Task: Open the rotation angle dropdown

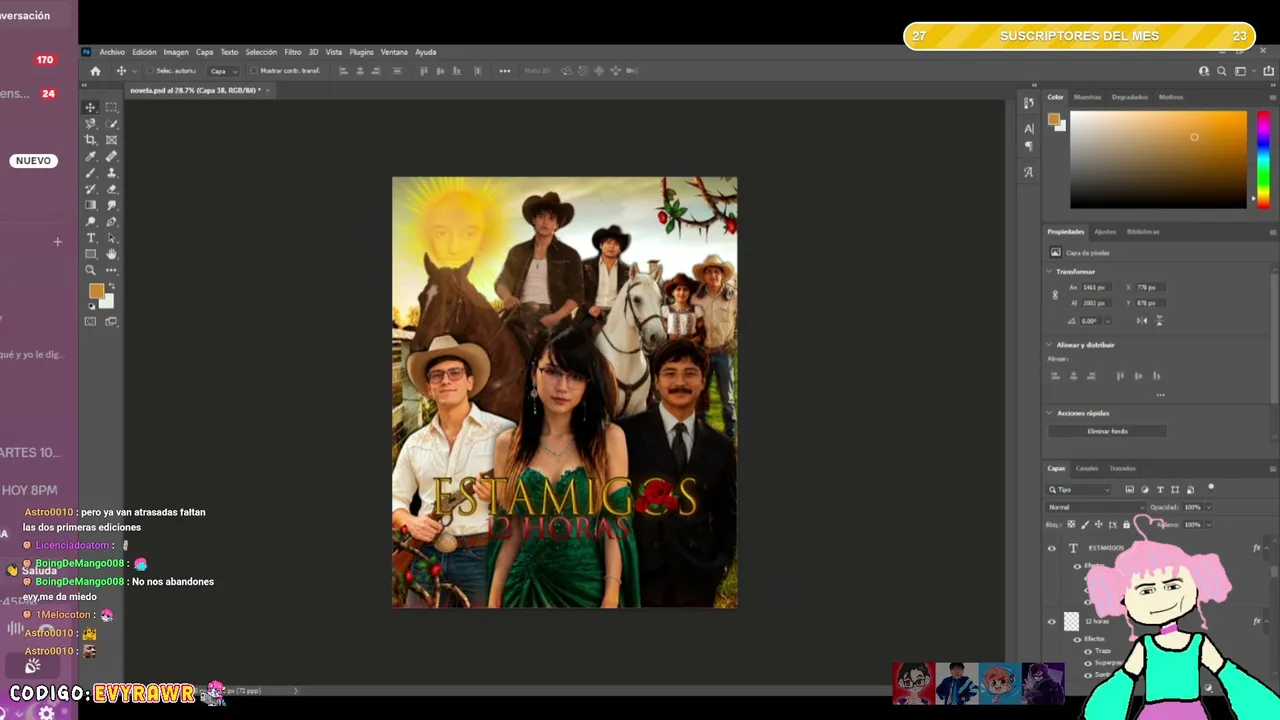Action: click(1107, 321)
